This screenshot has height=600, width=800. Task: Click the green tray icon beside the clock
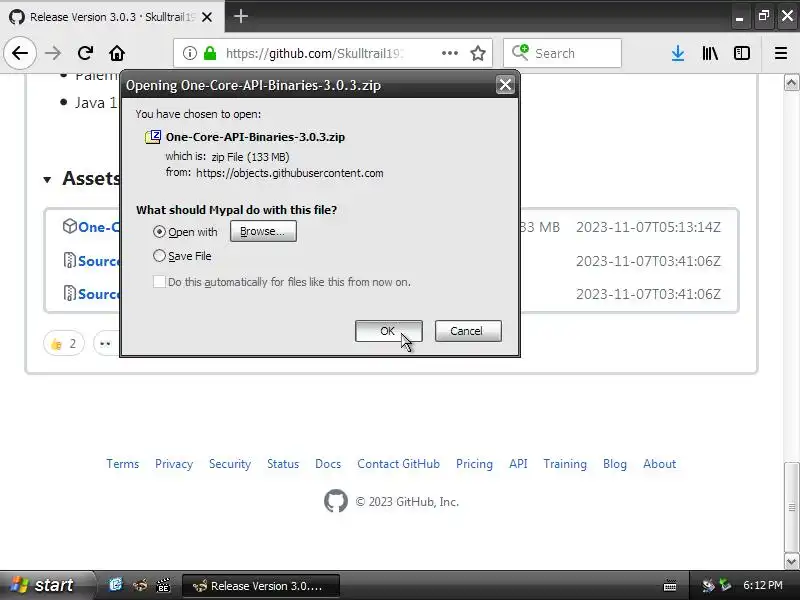pos(725,584)
